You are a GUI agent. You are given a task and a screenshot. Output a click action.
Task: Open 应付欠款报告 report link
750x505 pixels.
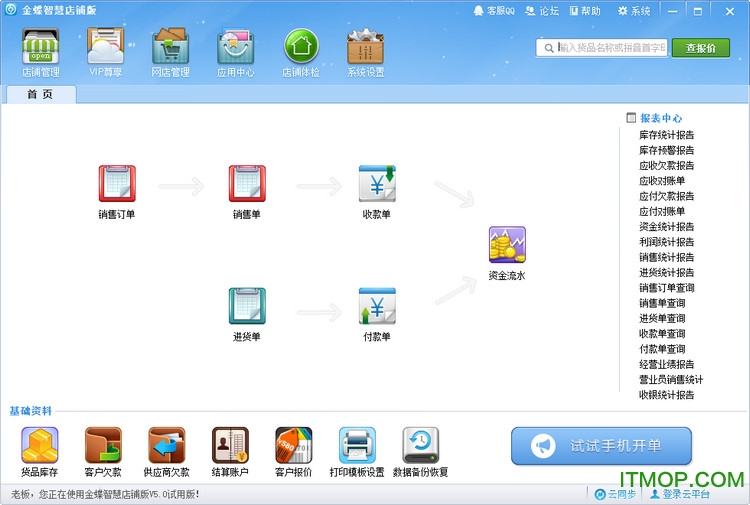tap(666, 197)
